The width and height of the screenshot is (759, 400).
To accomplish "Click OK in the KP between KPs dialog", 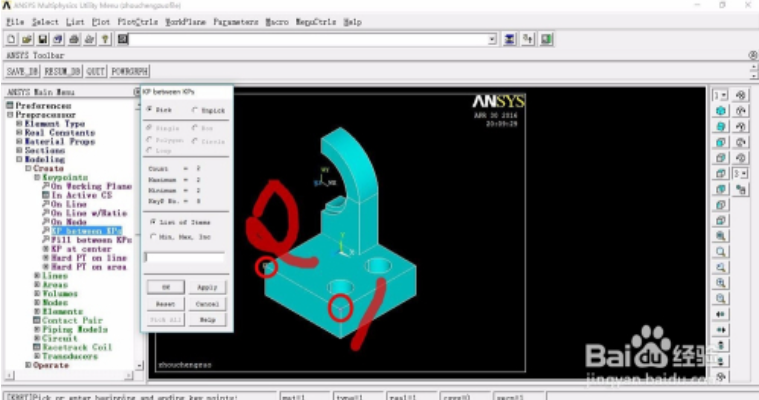I will coord(166,287).
